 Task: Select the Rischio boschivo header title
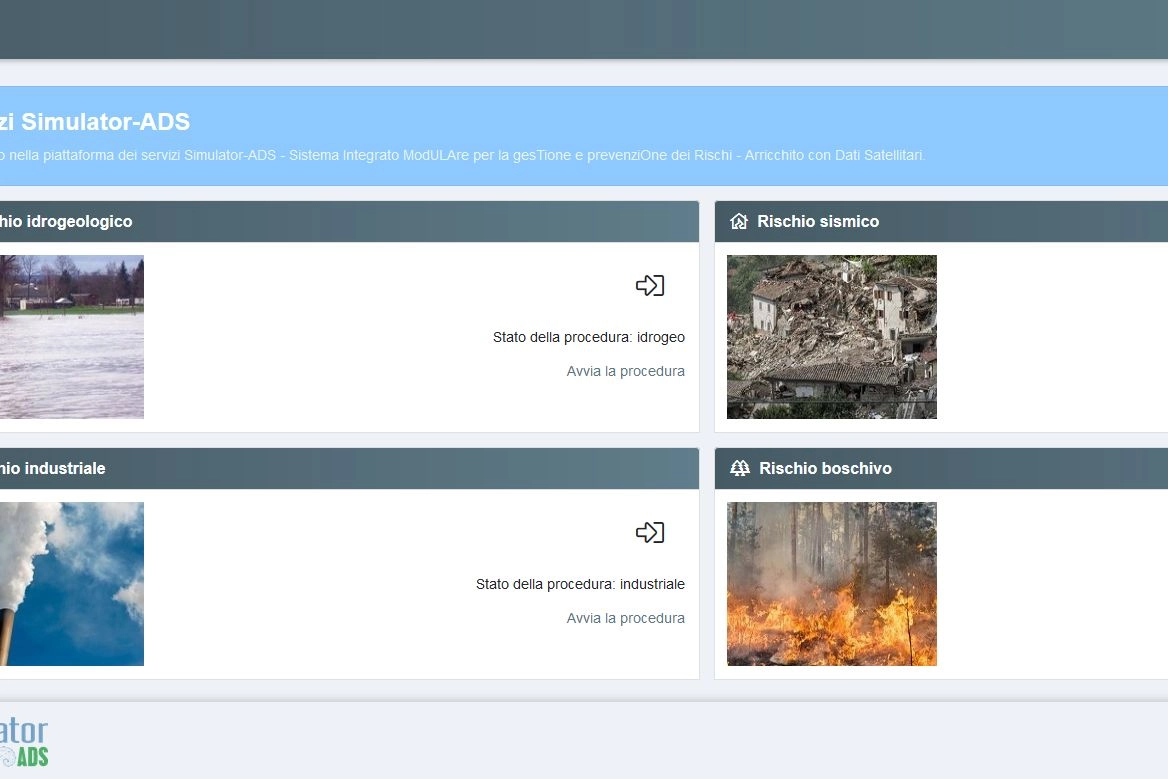[x=825, y=468]
